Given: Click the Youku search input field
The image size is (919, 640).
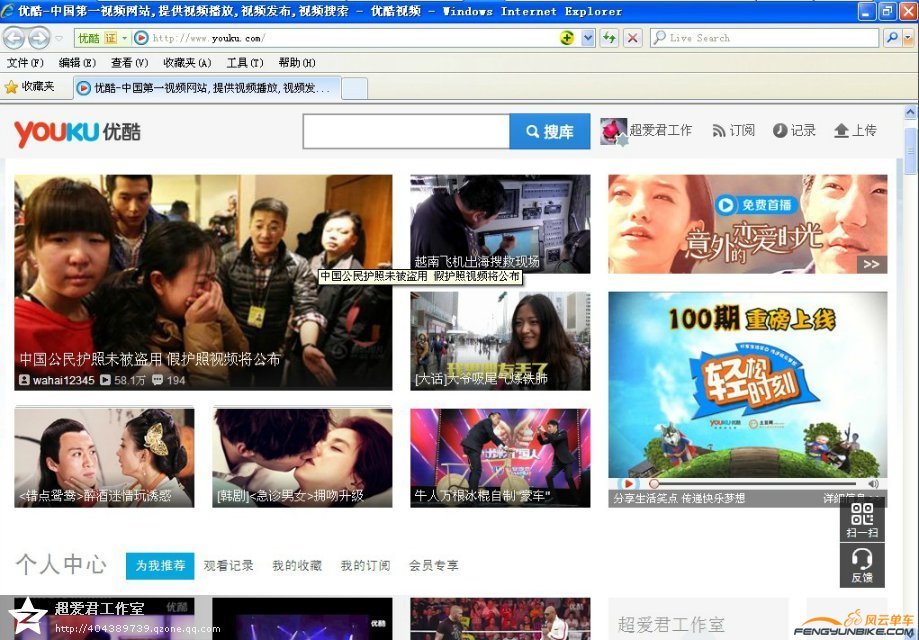Looking at the screenshot, I should pos(405,131).
